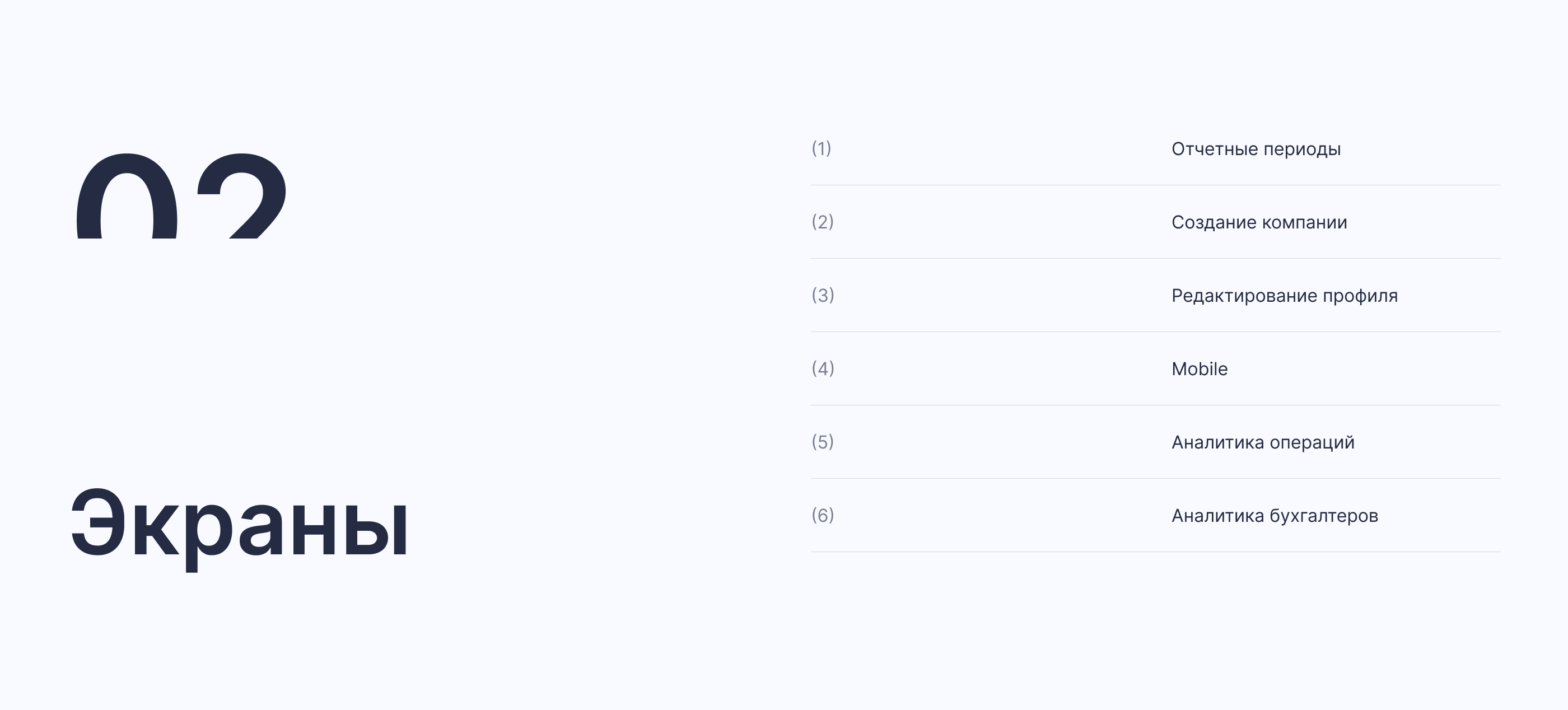1568x710 pixels.
Task: Open "Редактирование профиля" from the list
Action: [1284, 296]
